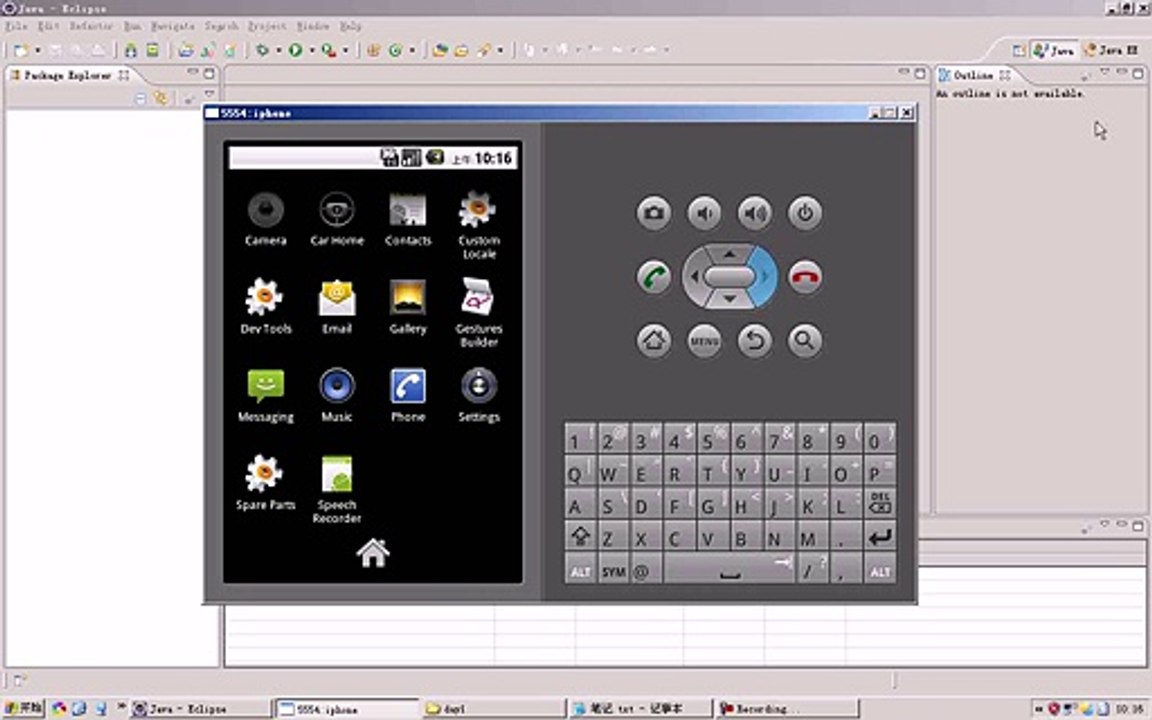Click the @ key on emulator keyboard

[x=645, y=570]
